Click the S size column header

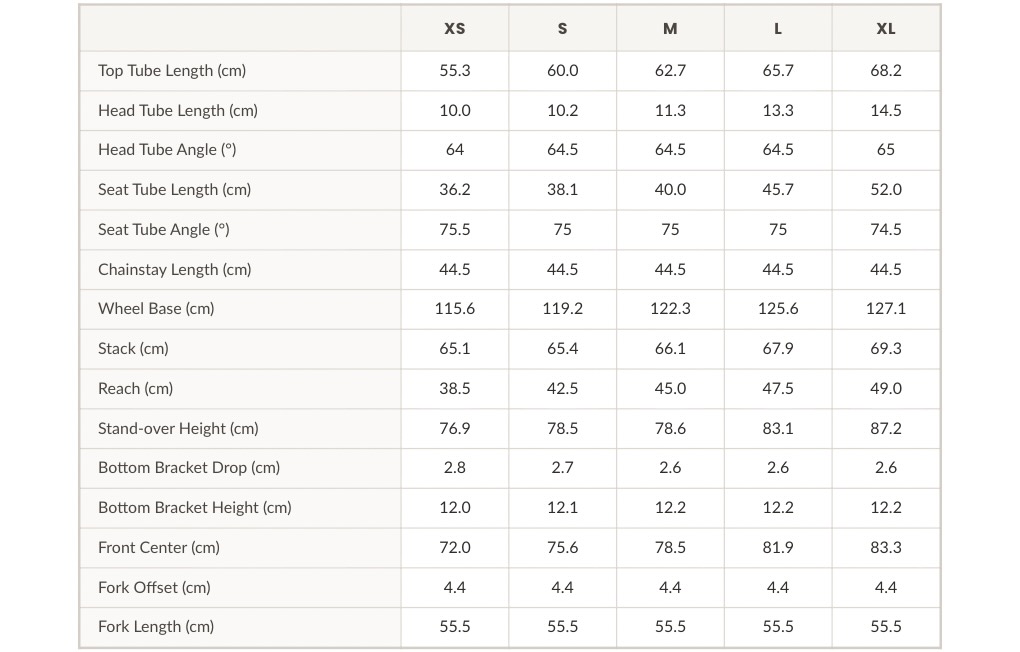[x=562, y=29]
